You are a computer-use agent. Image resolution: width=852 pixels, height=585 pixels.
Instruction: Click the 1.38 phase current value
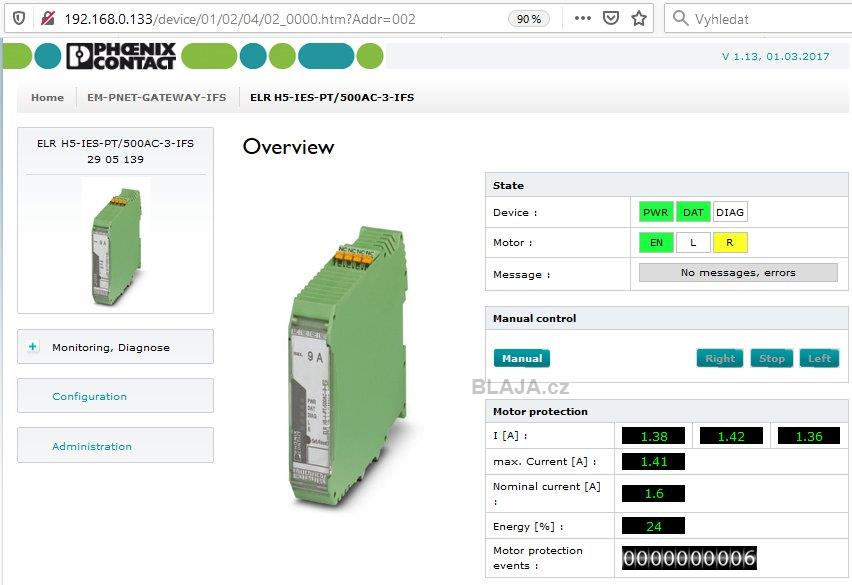pyautogui.click(x=654, y=436)
